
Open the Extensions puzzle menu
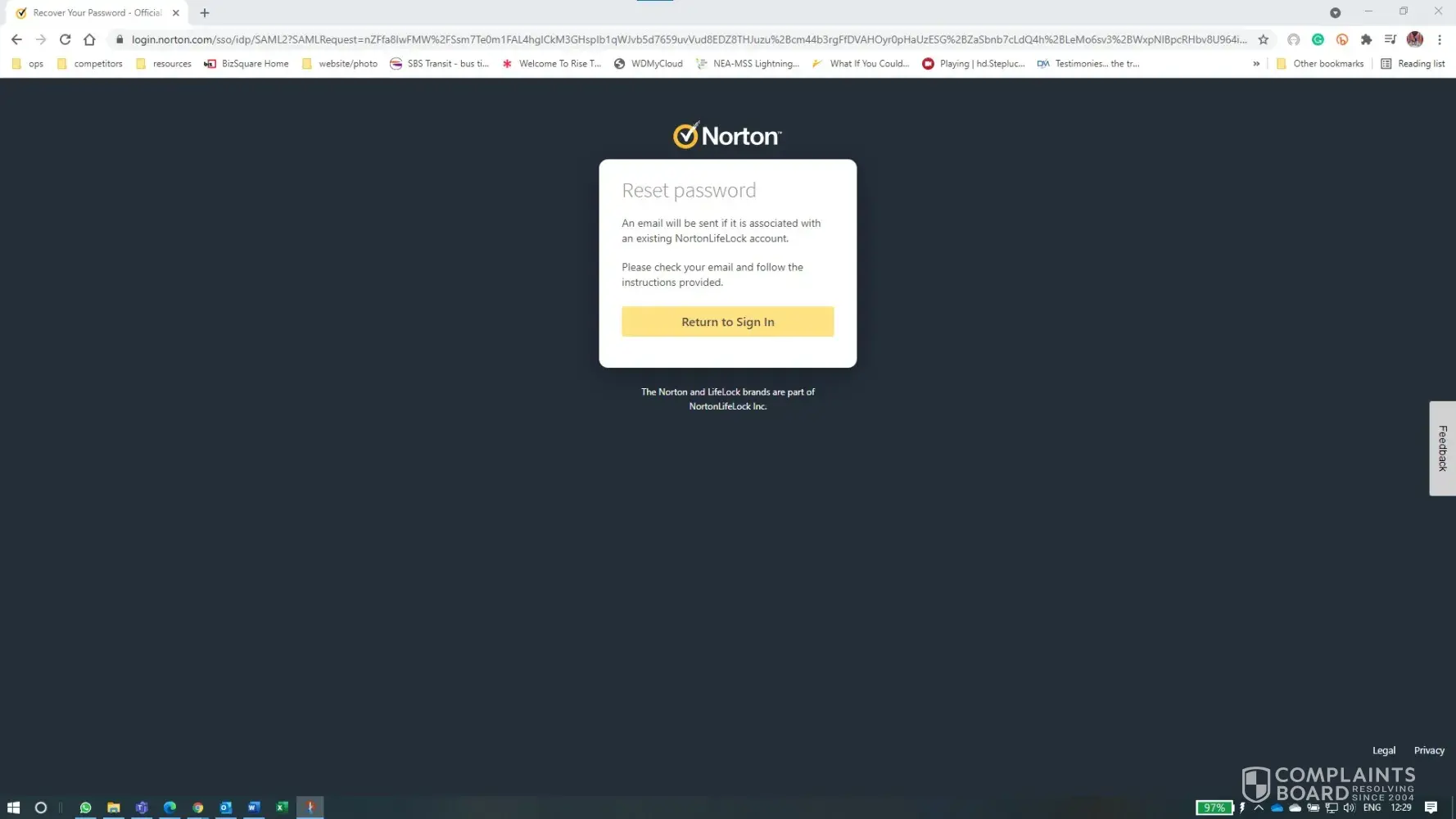pos(1366,39)
